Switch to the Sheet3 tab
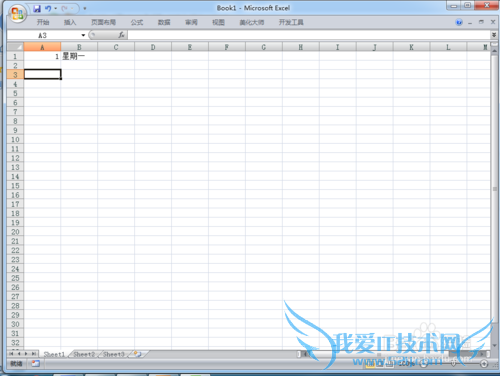500x376 pixels. coord(114,354)
